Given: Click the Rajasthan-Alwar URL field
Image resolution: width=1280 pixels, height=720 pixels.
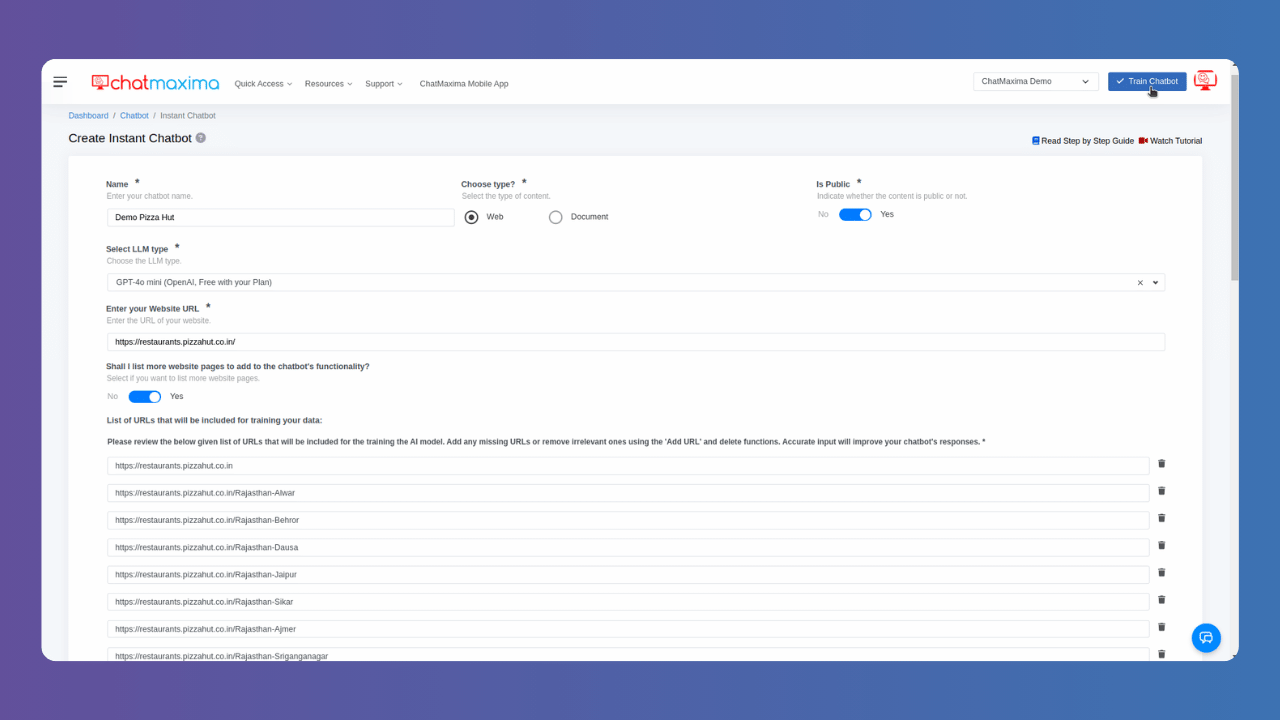Looking at the screenshot, I should point(628,493).
